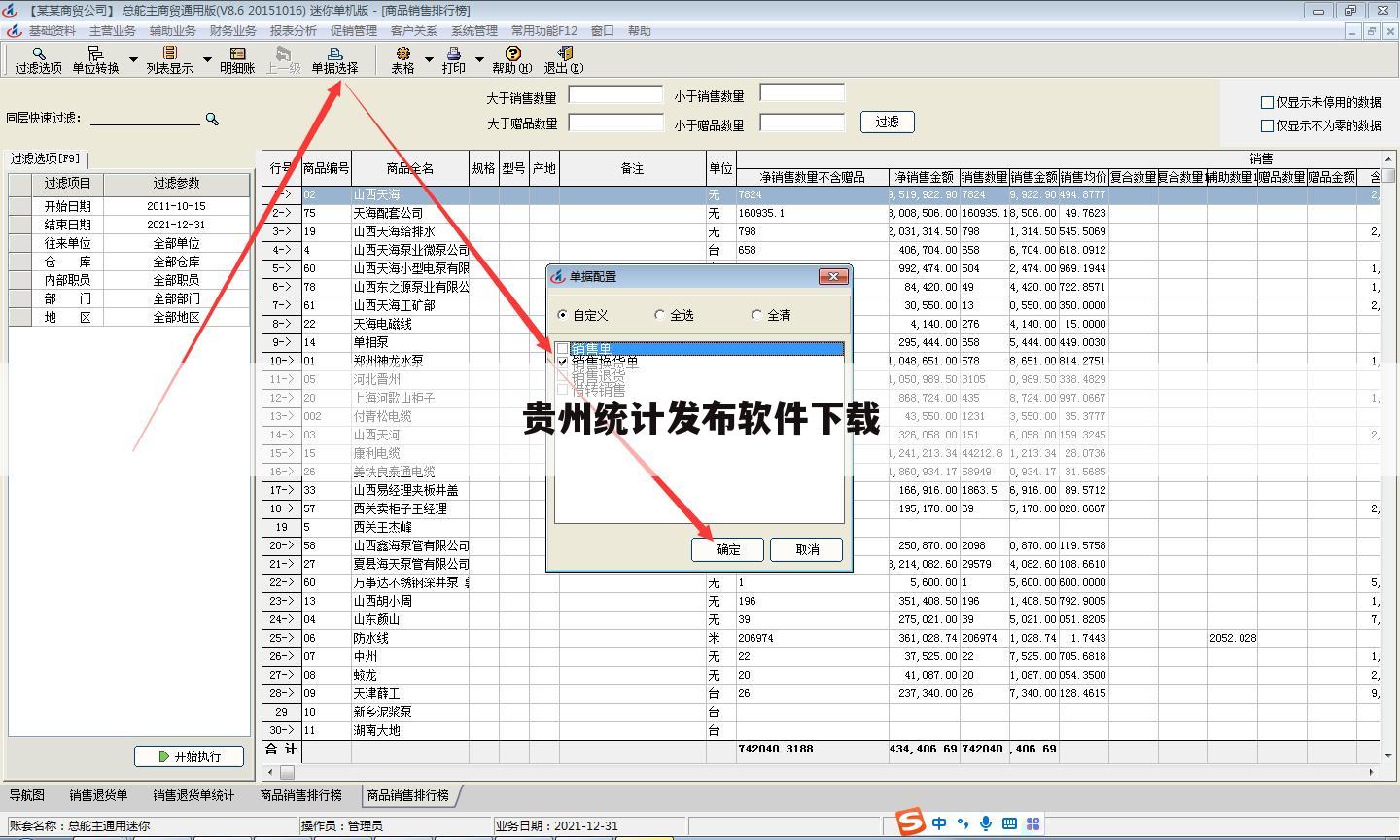
Task: Click the 取消 button in the dialog
Action: [x=806, y=549]
